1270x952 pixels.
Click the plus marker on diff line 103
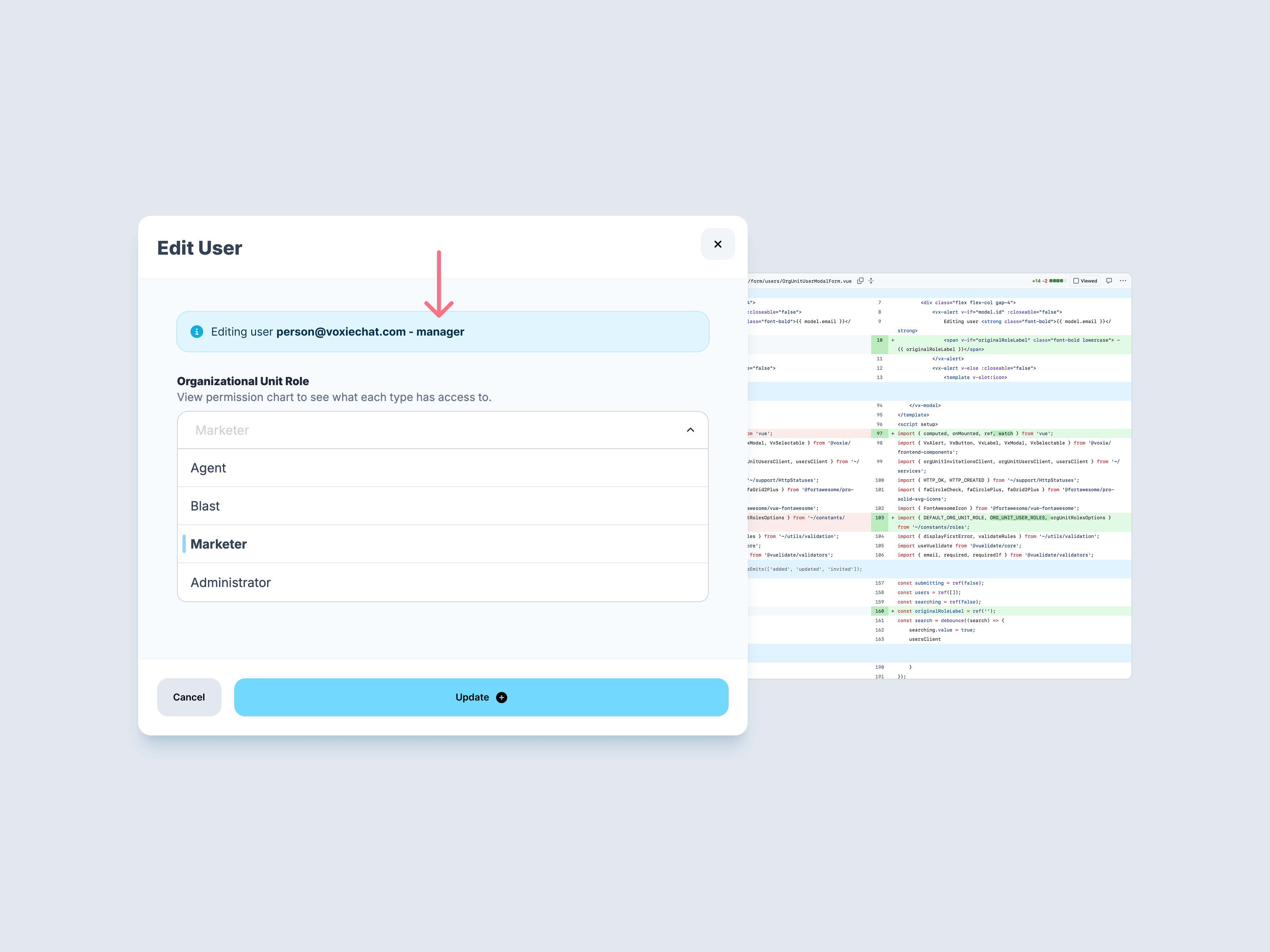point(892,518)
